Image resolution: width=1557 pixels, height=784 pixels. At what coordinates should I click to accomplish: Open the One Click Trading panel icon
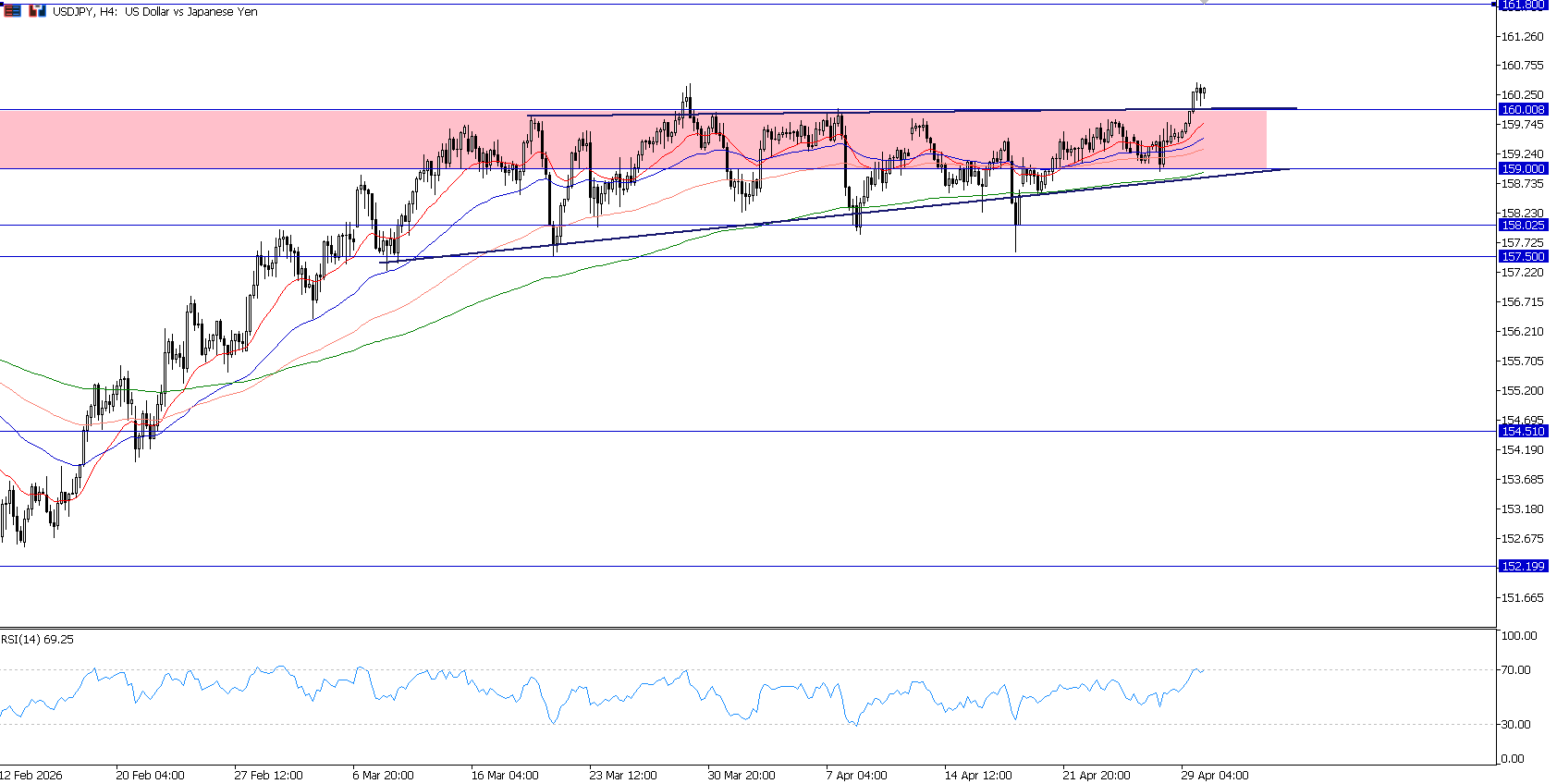pyautogui.click(x=37, y=11)
